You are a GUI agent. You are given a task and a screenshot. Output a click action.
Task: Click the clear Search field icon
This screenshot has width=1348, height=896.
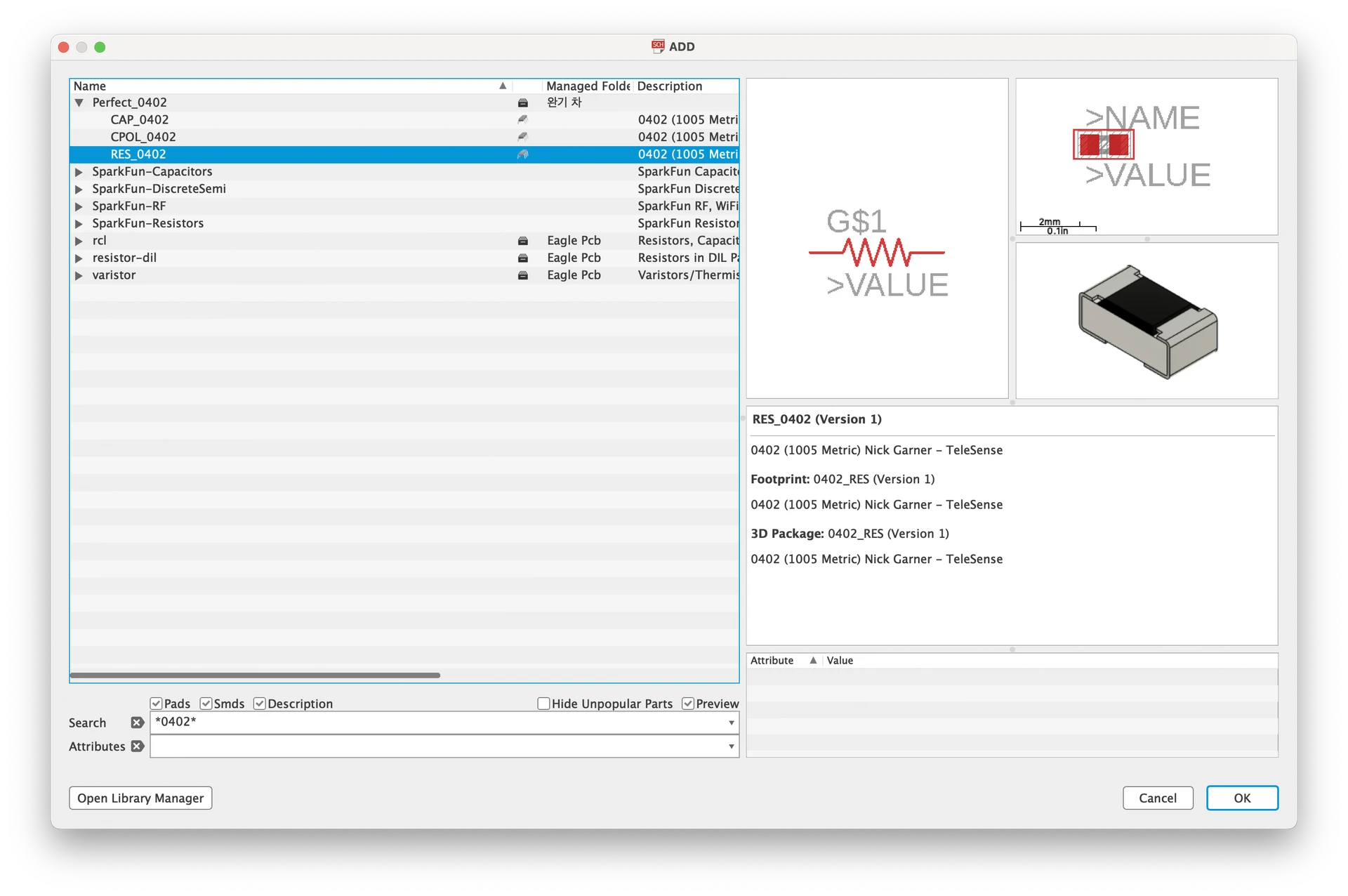137,723
